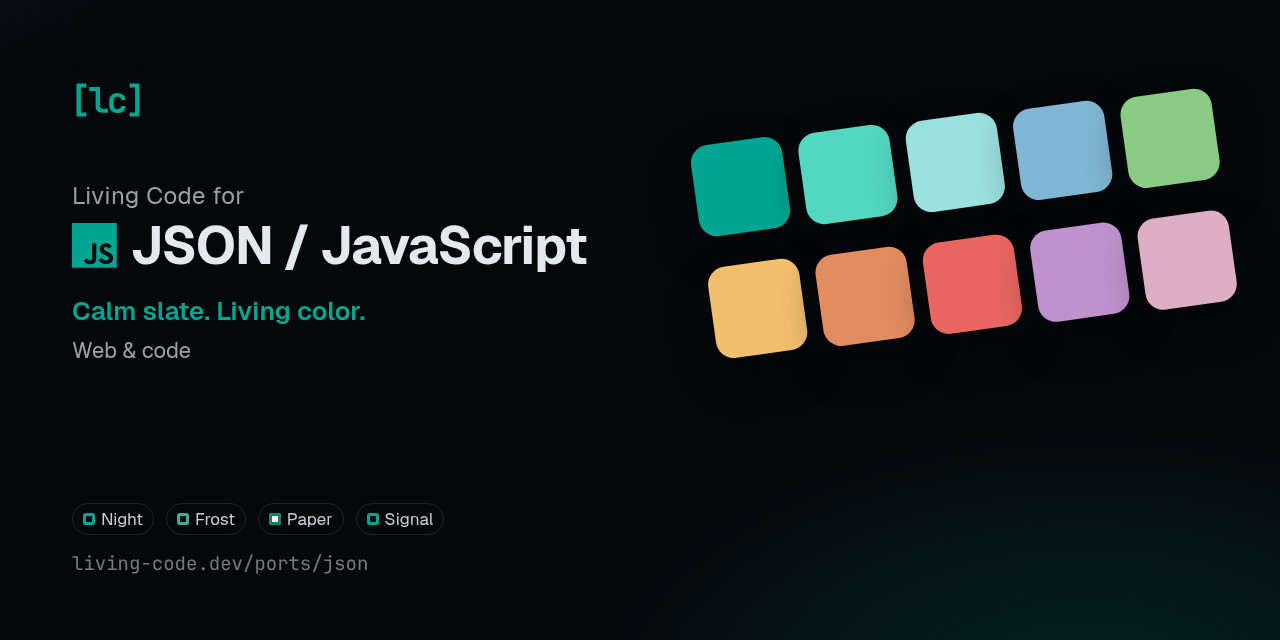
Task: Select the Night theme chip
Action: point(113,519)
